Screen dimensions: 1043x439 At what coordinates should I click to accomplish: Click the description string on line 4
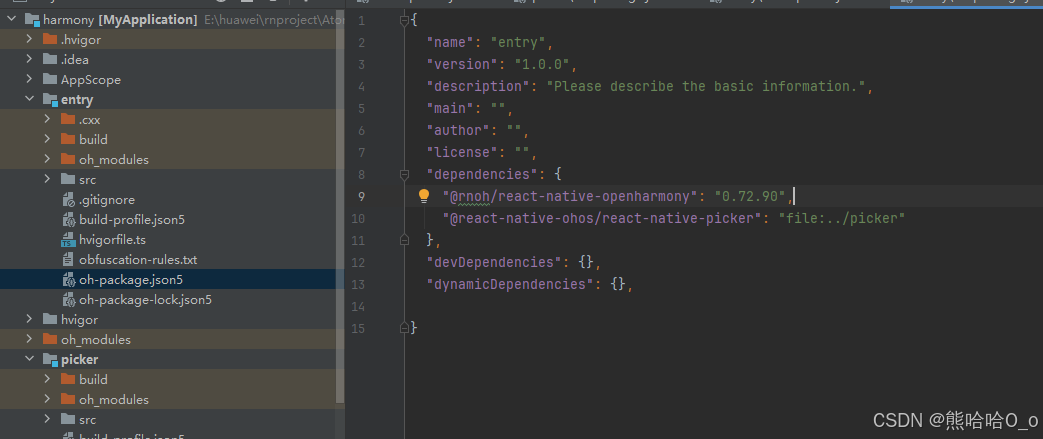706,86
